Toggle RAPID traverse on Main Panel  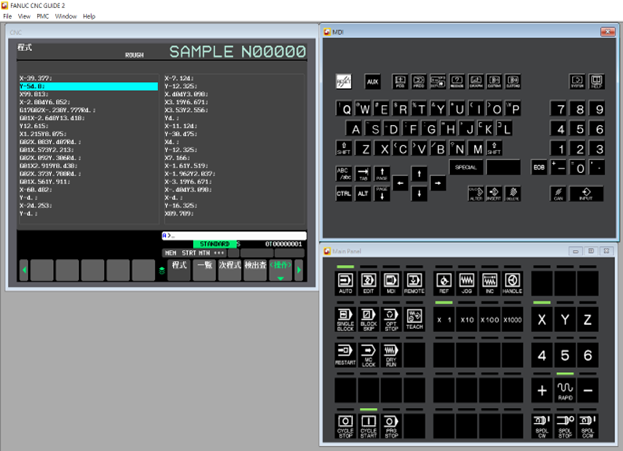[x=565, y=391]
